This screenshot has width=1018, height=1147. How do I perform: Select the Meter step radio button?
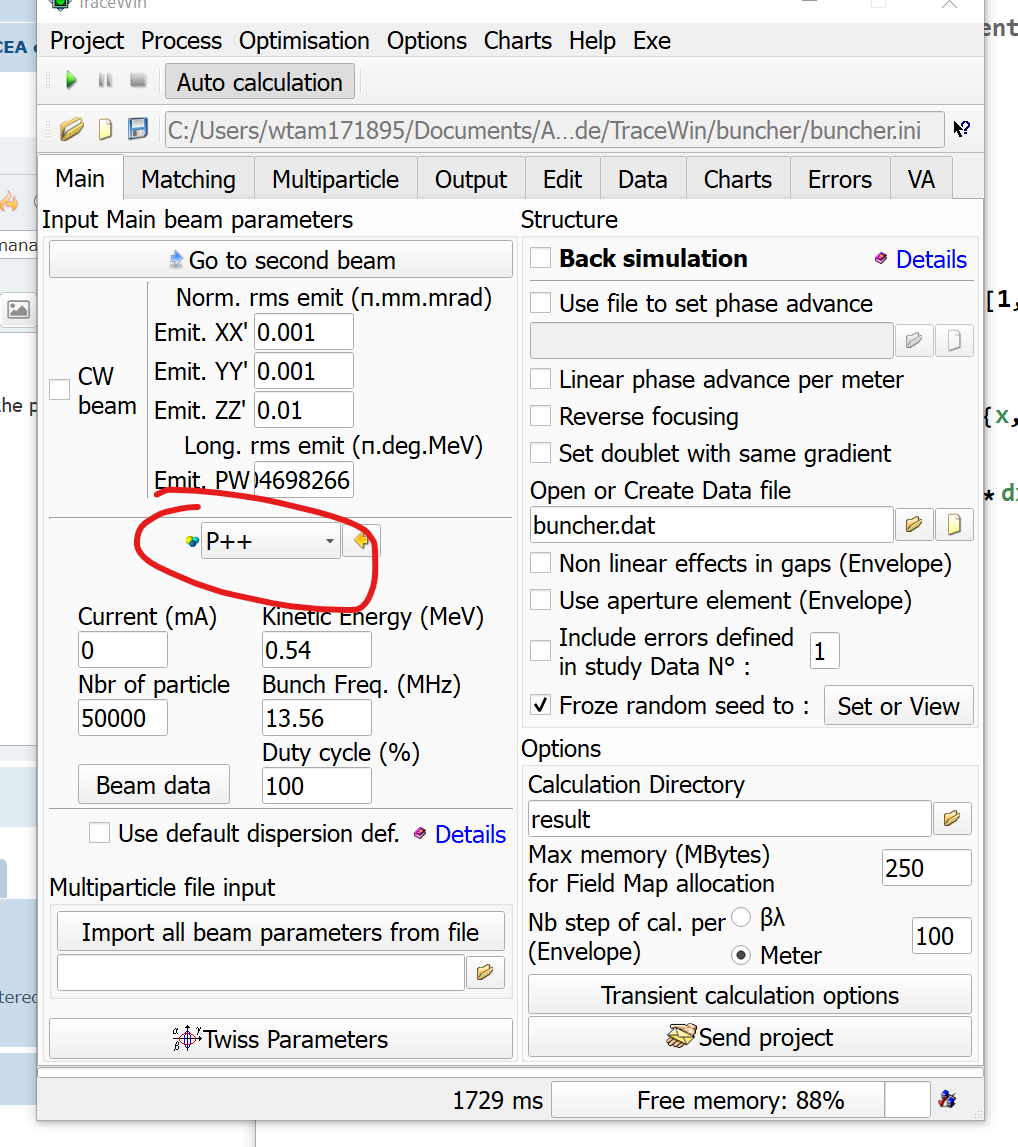tap(741, 955)
